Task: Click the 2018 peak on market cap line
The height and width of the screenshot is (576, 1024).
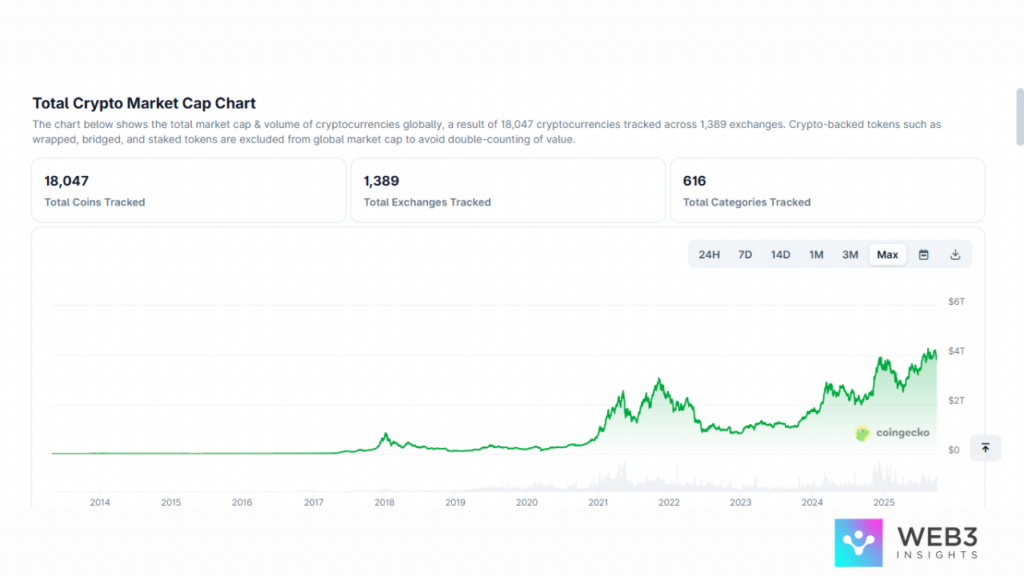Action: click(x=385, y=434)
